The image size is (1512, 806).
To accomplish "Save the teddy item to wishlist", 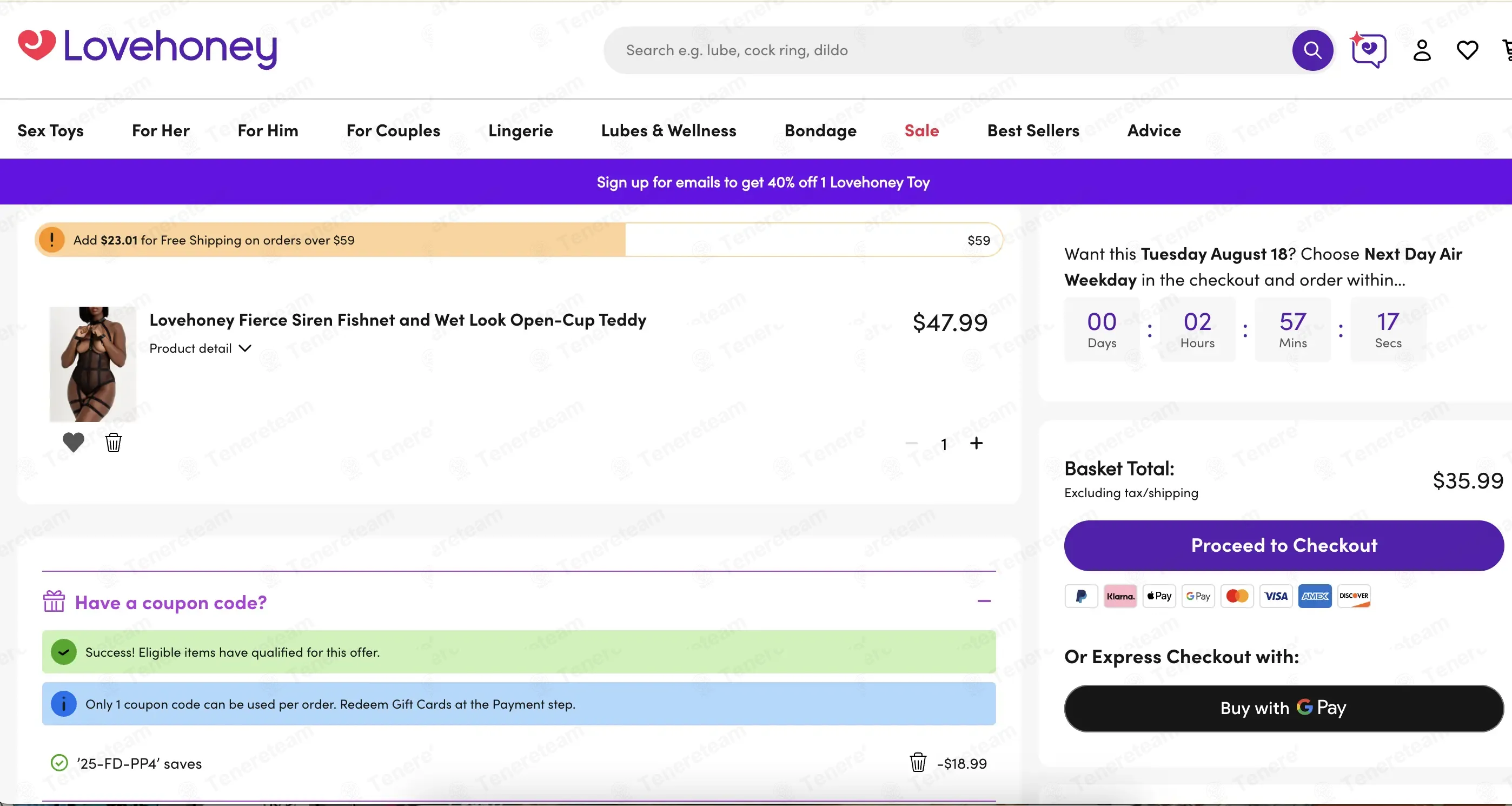I will click(74, 442).
